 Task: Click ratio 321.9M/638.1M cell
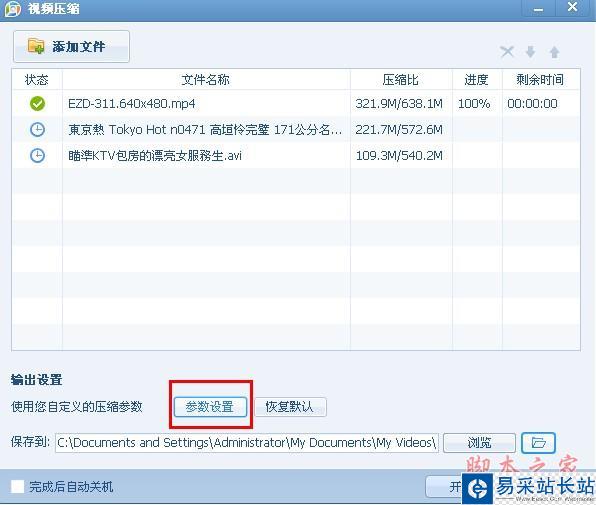(399, 104)
